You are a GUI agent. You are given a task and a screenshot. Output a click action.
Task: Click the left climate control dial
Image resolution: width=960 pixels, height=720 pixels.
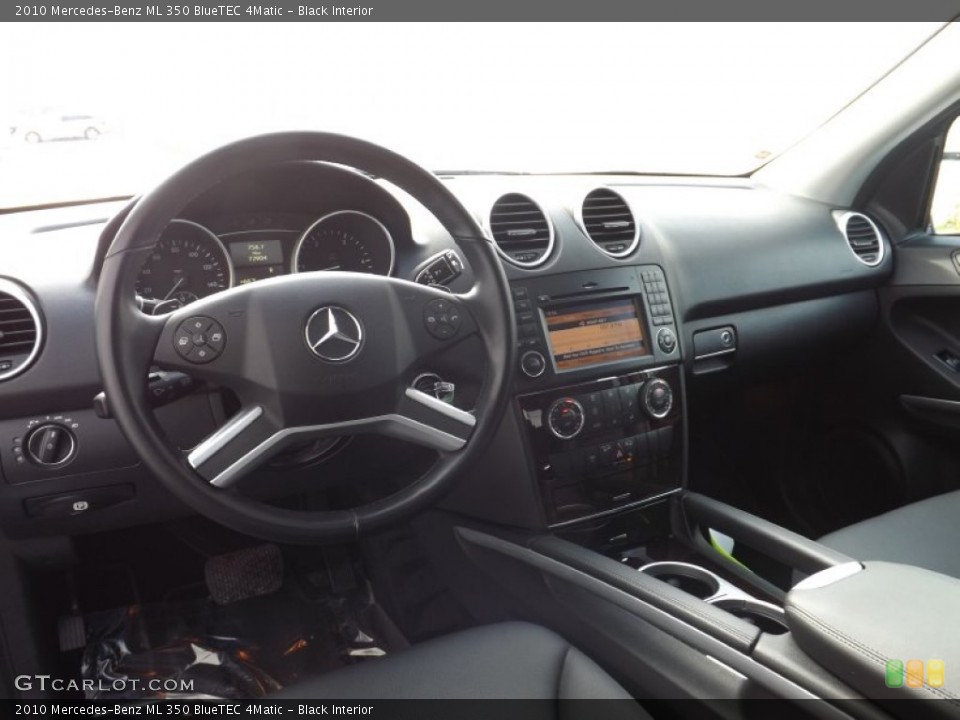[x=565, y=418]
